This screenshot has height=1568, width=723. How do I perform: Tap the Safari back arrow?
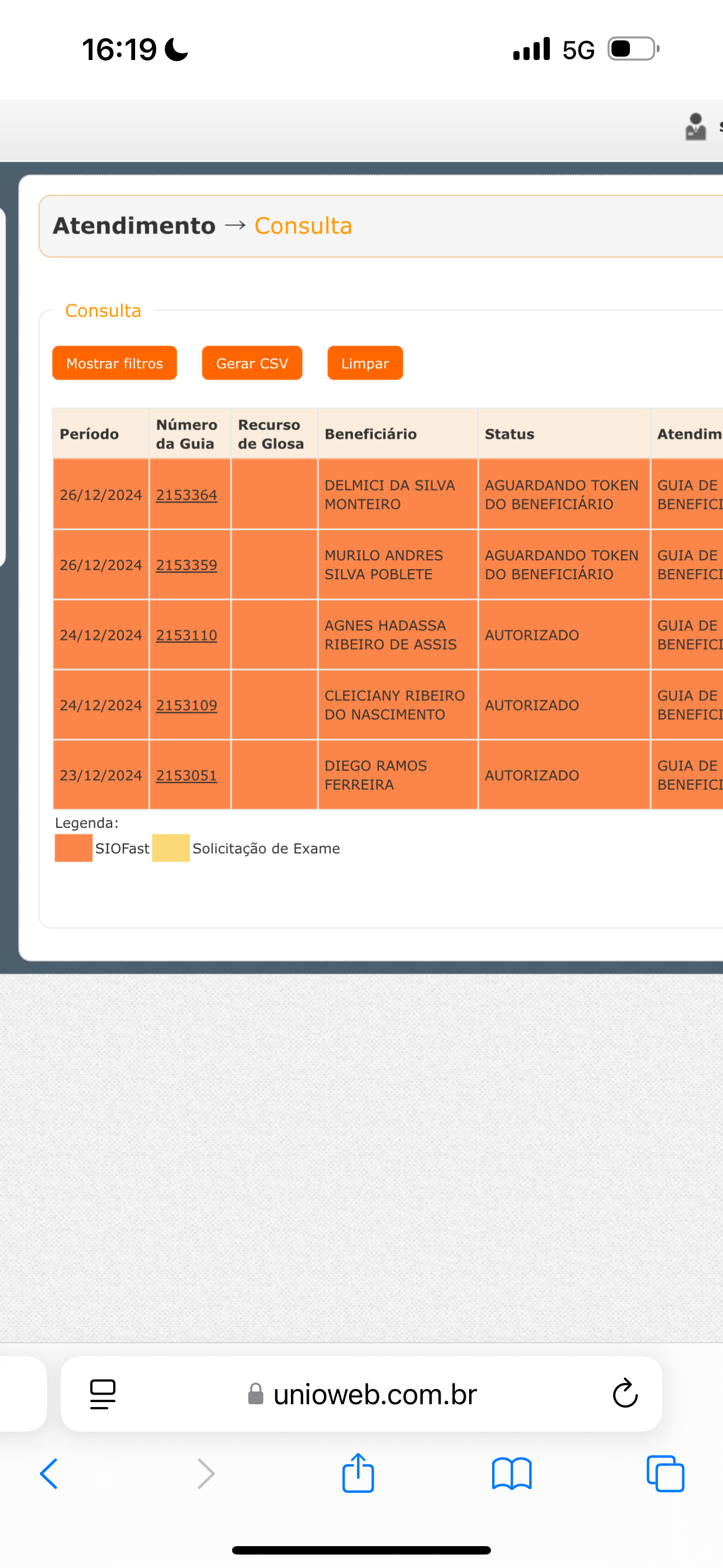[49, 1474]
